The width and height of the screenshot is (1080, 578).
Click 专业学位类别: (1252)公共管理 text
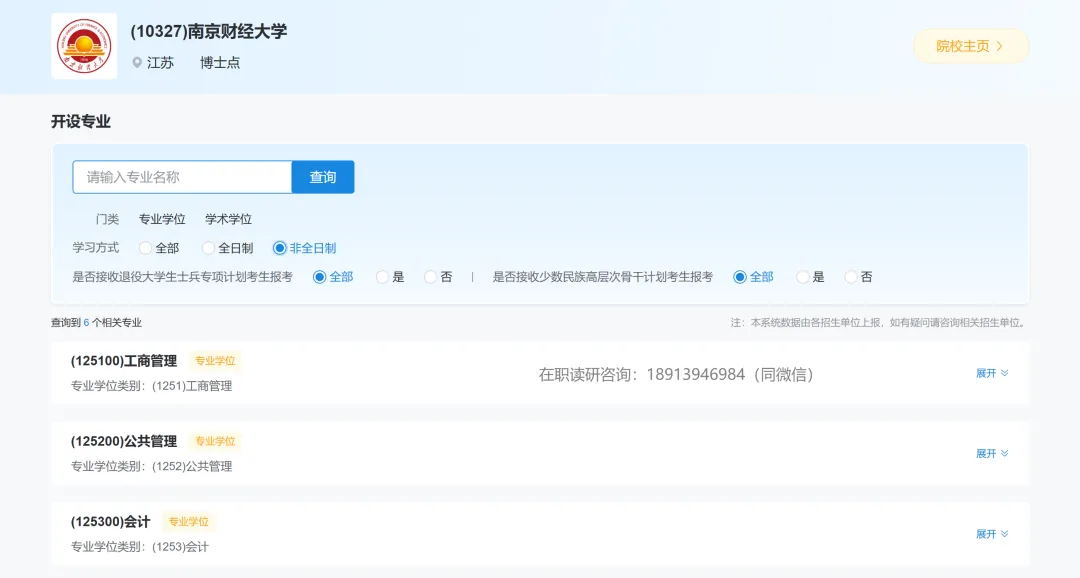click(x=152, y=467)
